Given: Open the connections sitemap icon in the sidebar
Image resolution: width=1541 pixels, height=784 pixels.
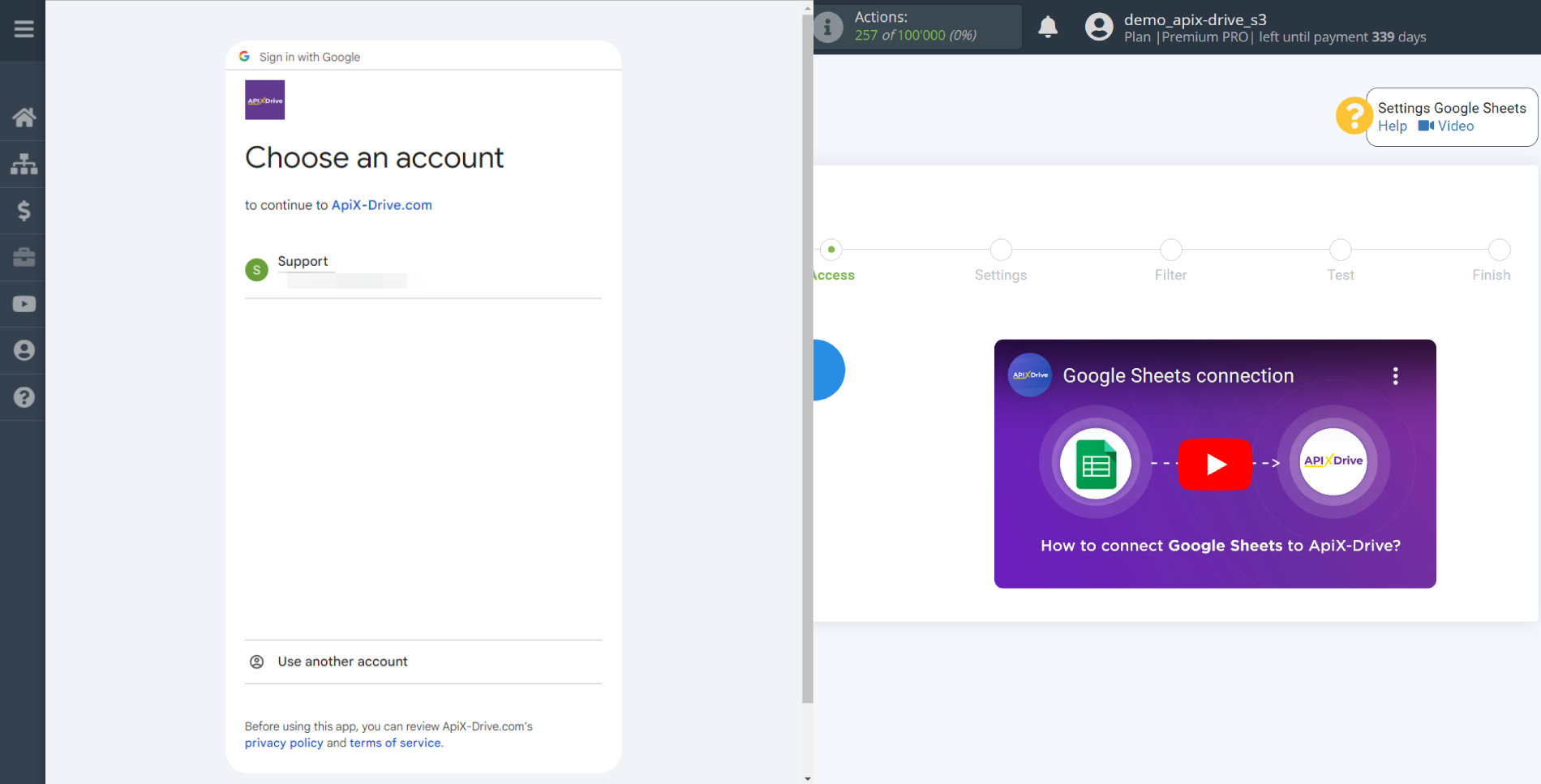Looking at the screenshot, I should 24,165.
